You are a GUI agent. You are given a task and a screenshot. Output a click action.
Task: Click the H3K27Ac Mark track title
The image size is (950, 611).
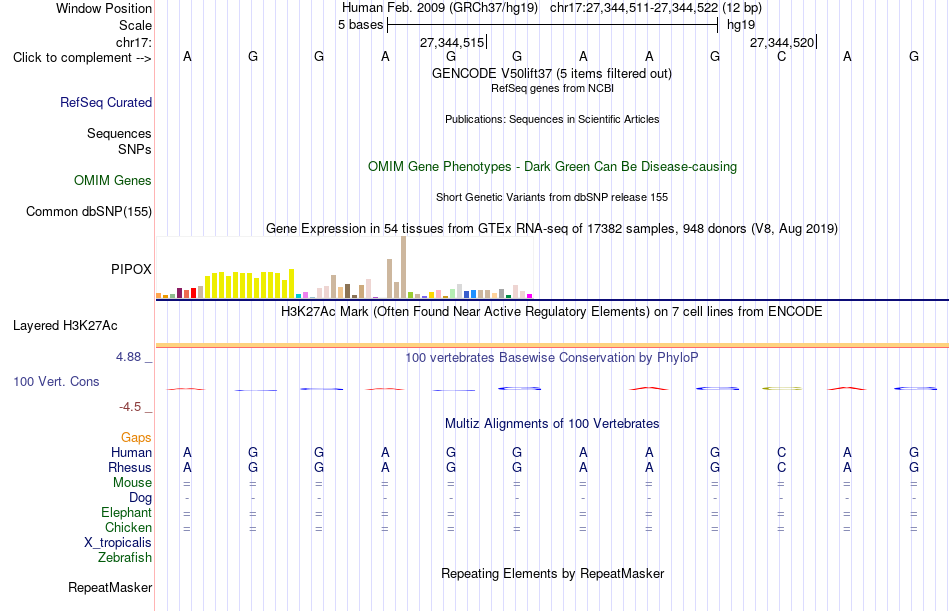click(552, 312)
